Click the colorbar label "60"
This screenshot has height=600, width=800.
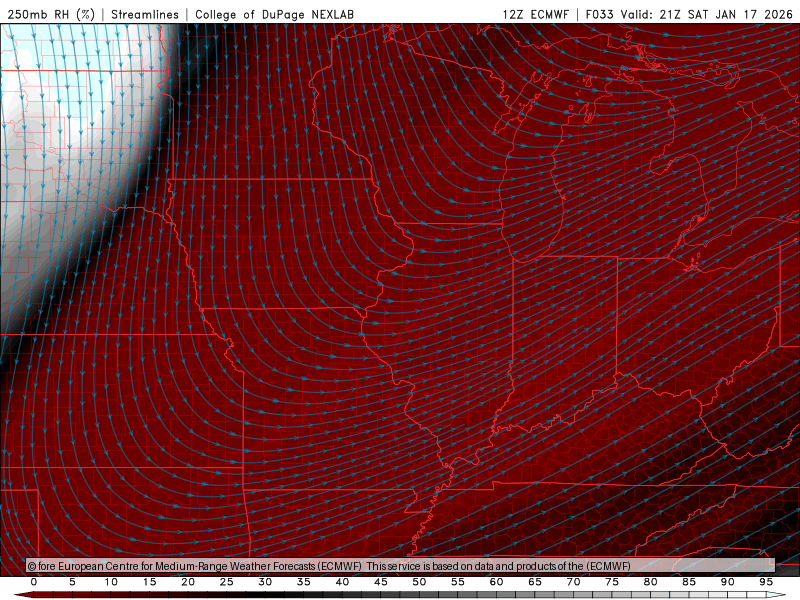[496, 582]
